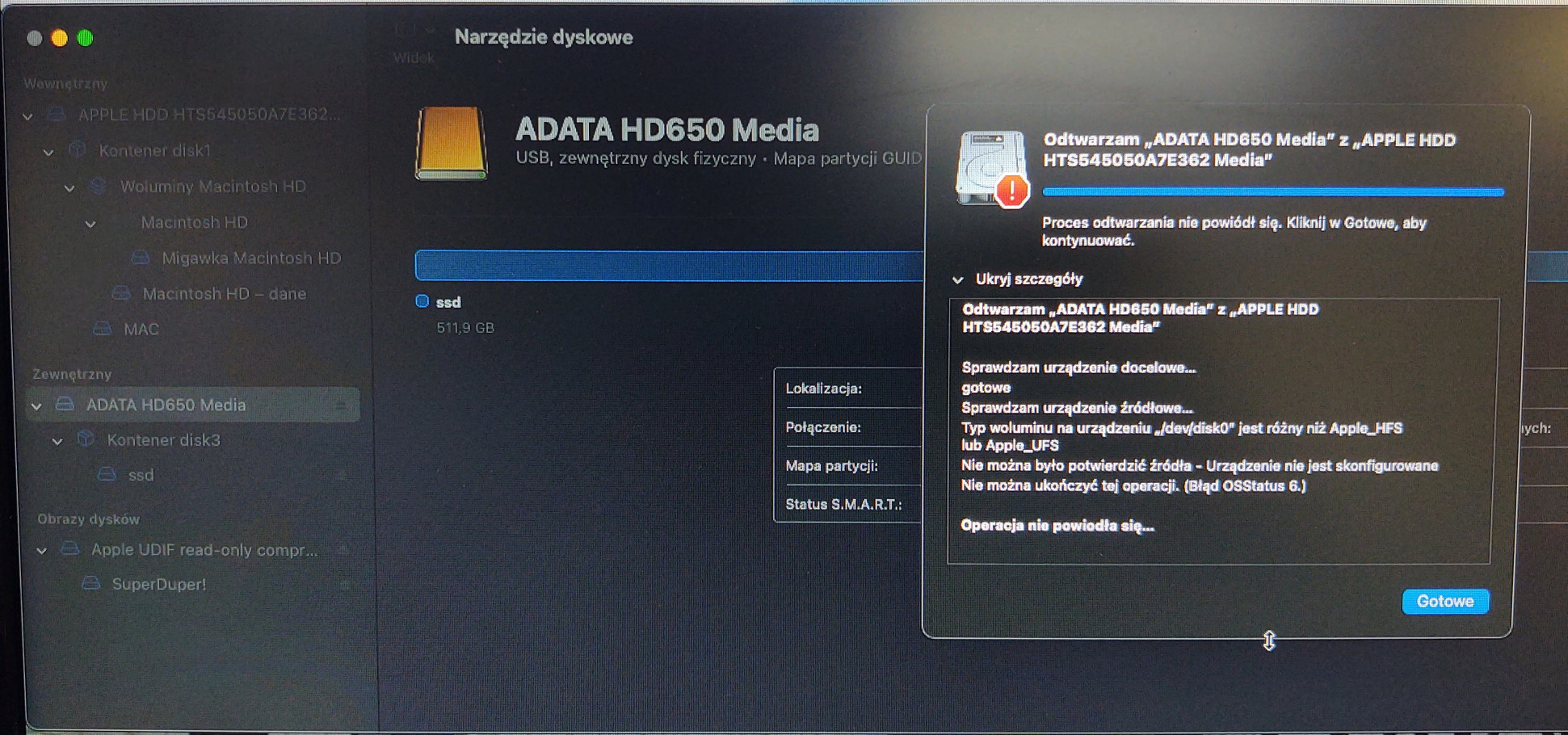The image size is (1568, 735).
Task: Click the Macintosh HD – dane volume icon
Action: click(x=122, y=293)
